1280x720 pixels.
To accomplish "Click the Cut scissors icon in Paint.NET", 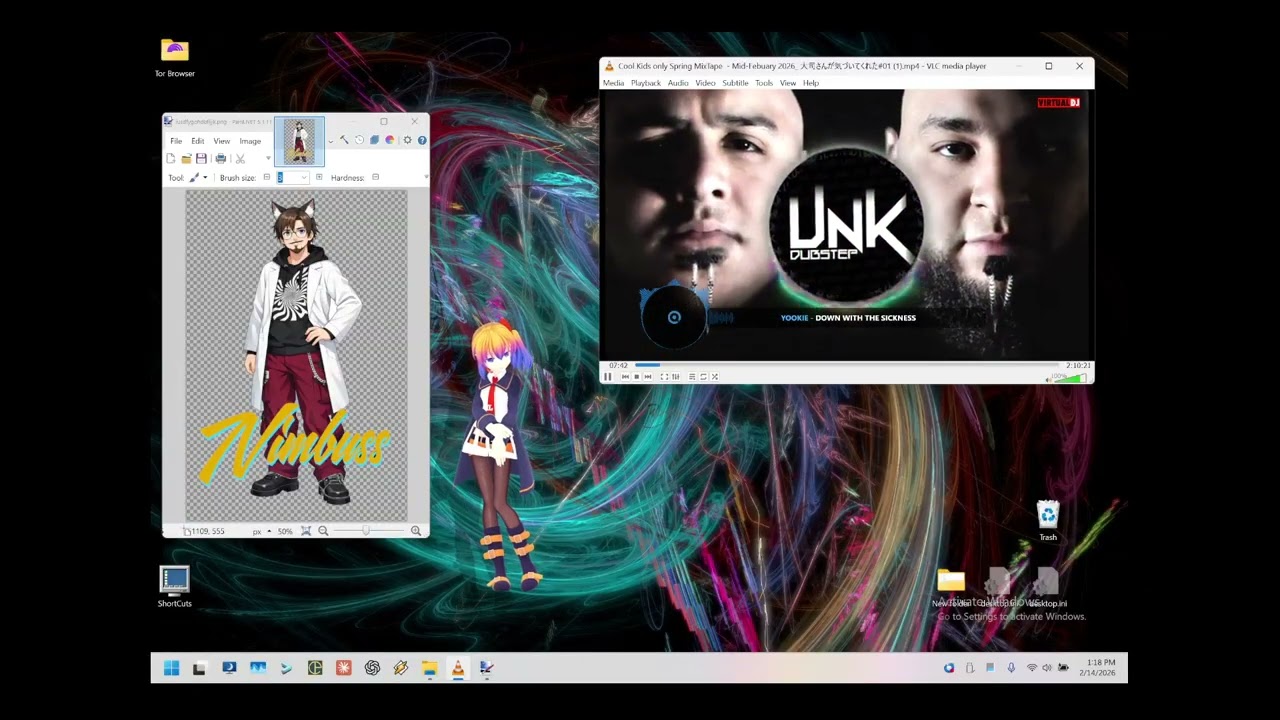I will pos(240,158).
